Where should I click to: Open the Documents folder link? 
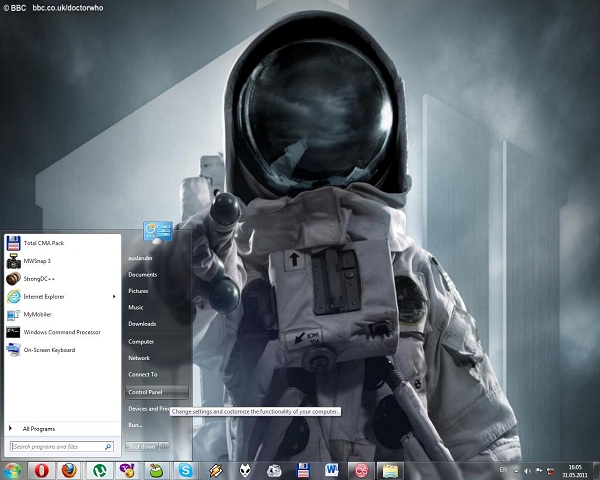(143, 274)
